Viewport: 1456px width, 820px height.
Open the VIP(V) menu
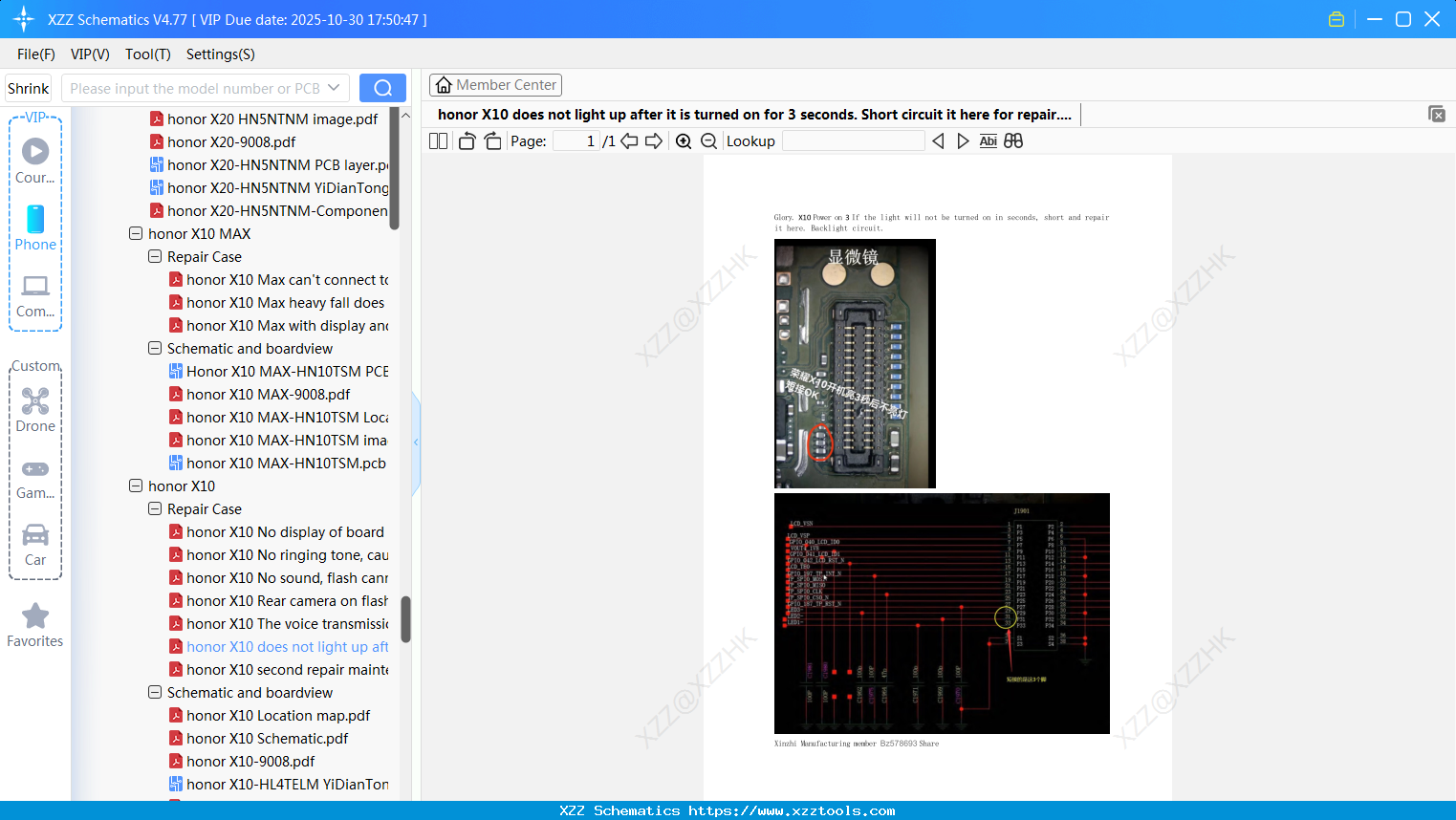pyautogui.click(x=90, y=54)
